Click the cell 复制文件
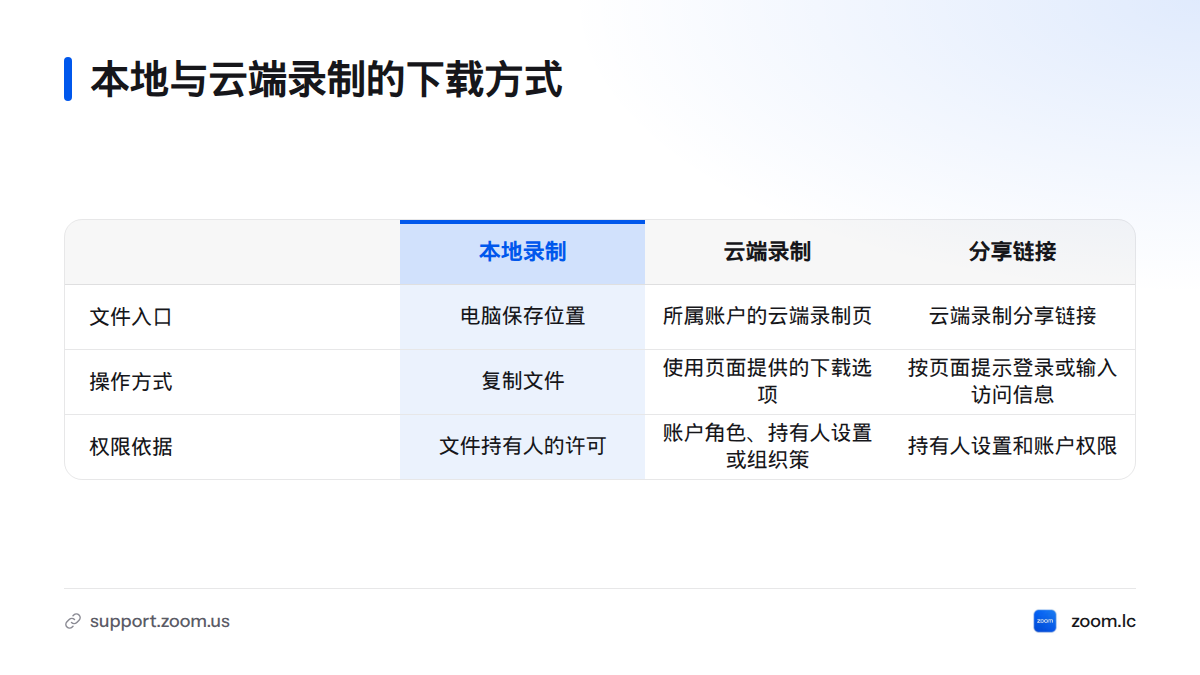The height and width of the screenshot is (675, 1200). tap(523, 382)
